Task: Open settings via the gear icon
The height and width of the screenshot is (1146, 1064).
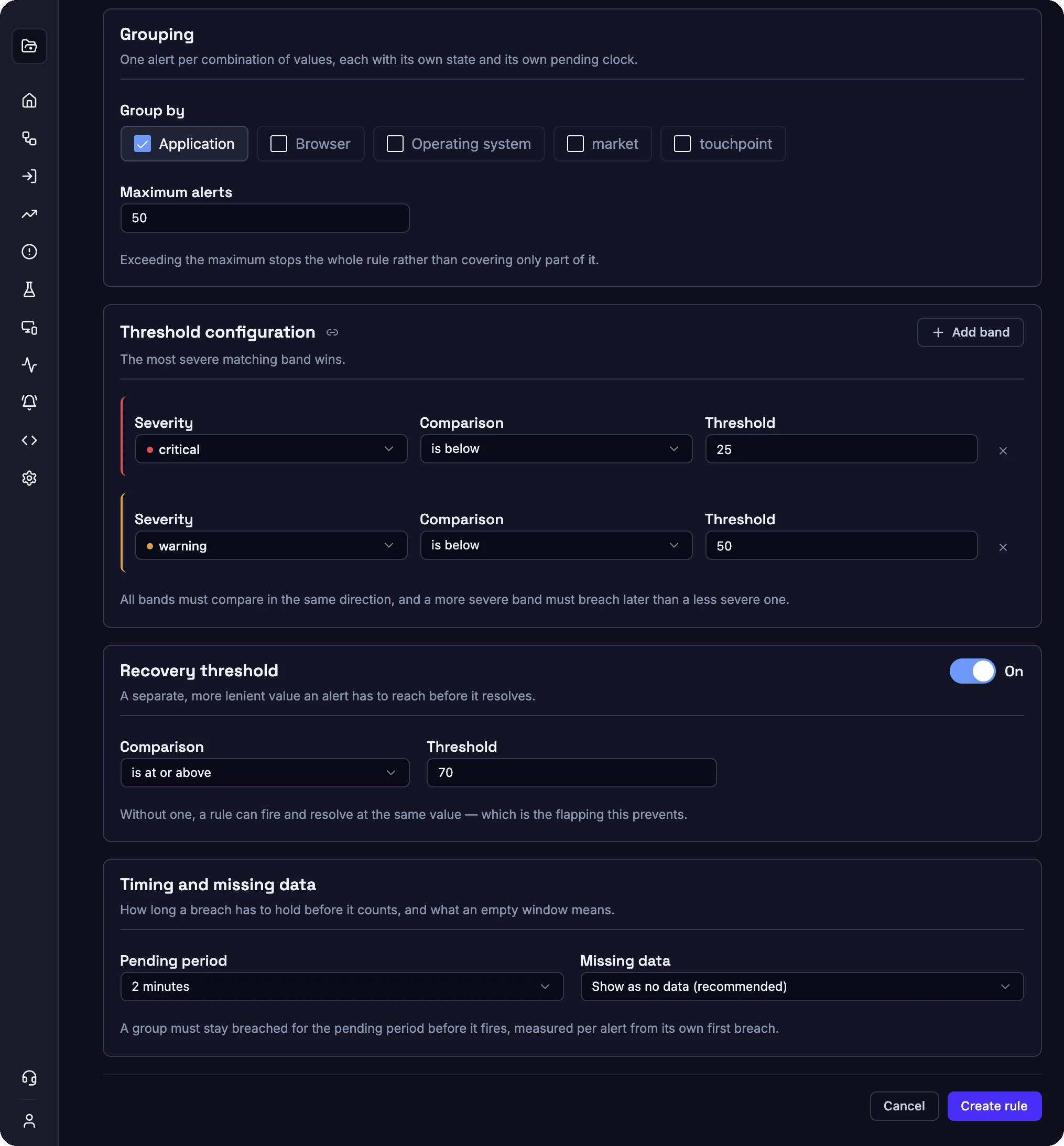Action: (29, 478)
